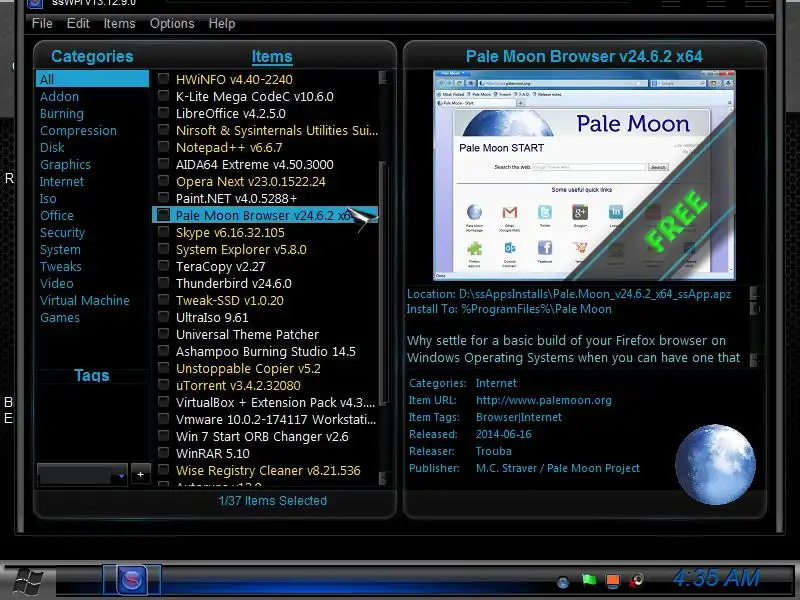Screen dimensions: 800x600
Task: Open the Tags dropdown combo box
Action: point(82,475)
